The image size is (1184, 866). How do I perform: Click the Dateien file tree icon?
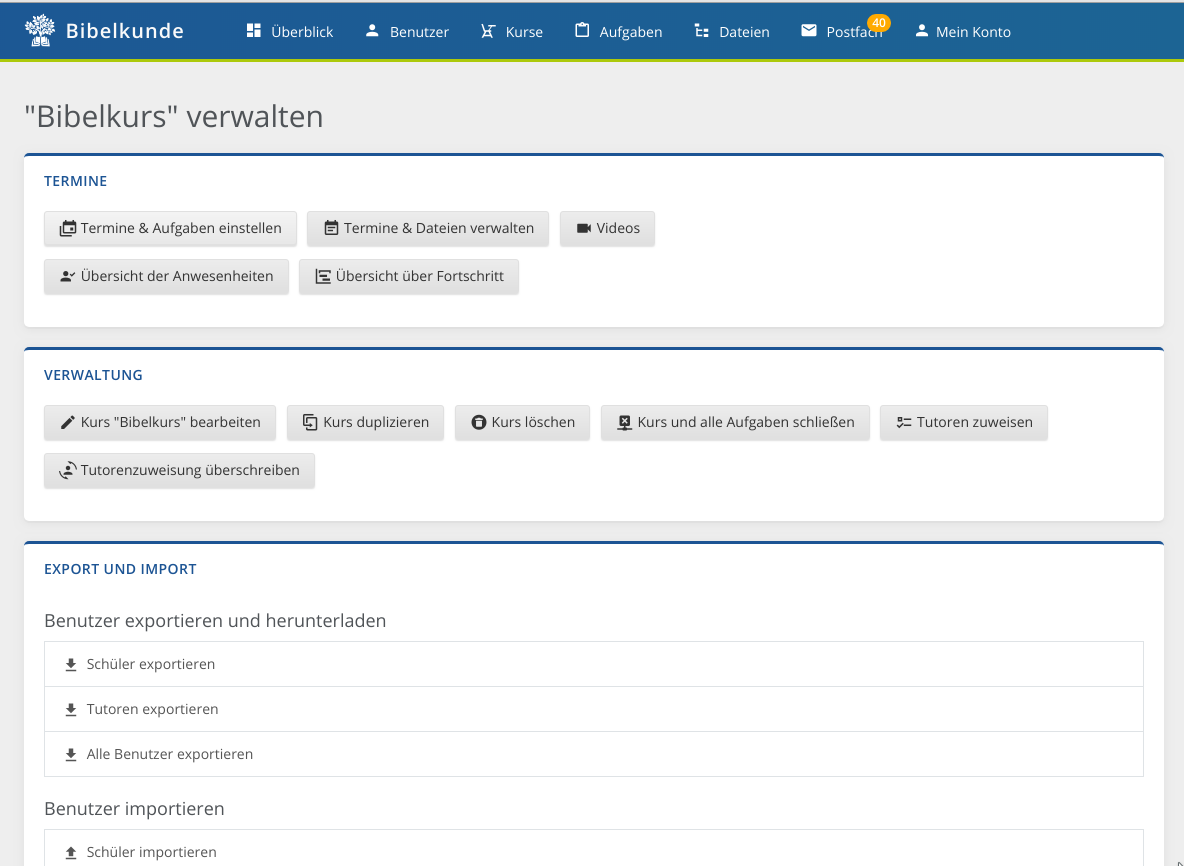point(701,31)
